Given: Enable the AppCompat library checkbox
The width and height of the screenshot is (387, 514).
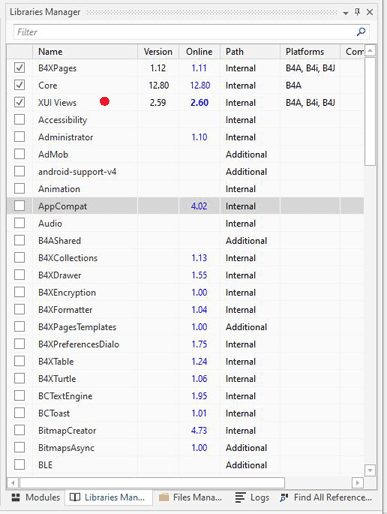Looking at the screenshot, I should (20, 206).
